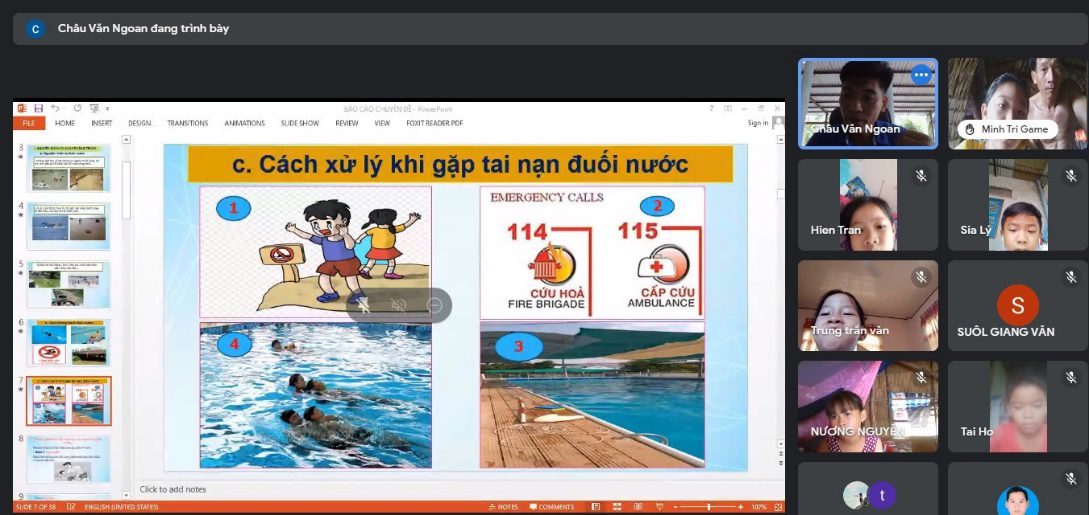This screenshot has height=515, width=1089.
Task: Open Ribbon Display Options icon
Action: pos(727,108)
